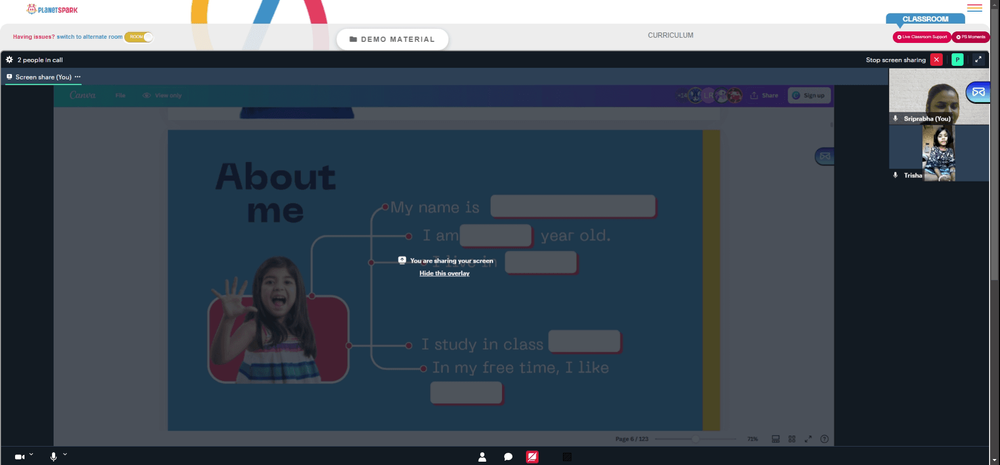Screen dimensions: 1000x465
Task: Click Trisha's video thumbnail
Action: (939, 153)
